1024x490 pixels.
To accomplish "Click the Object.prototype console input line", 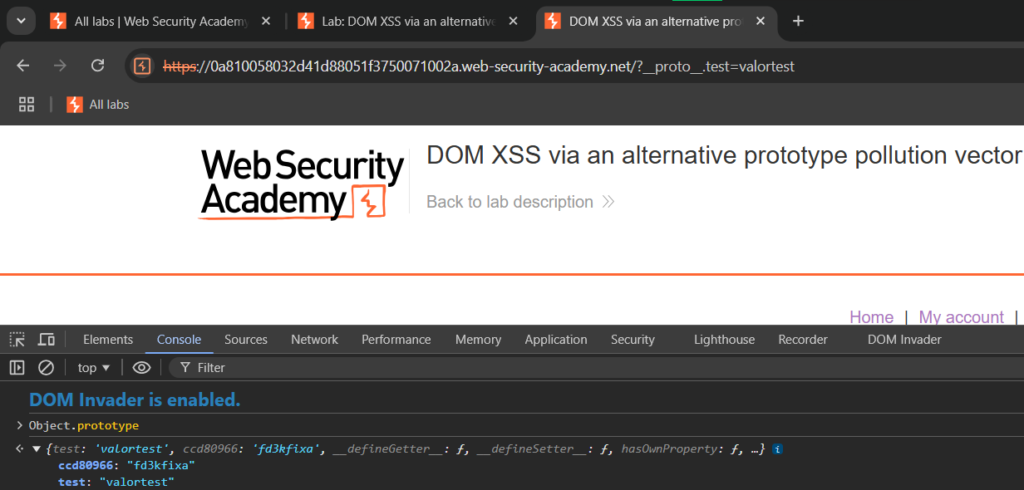I will point(84,426).
